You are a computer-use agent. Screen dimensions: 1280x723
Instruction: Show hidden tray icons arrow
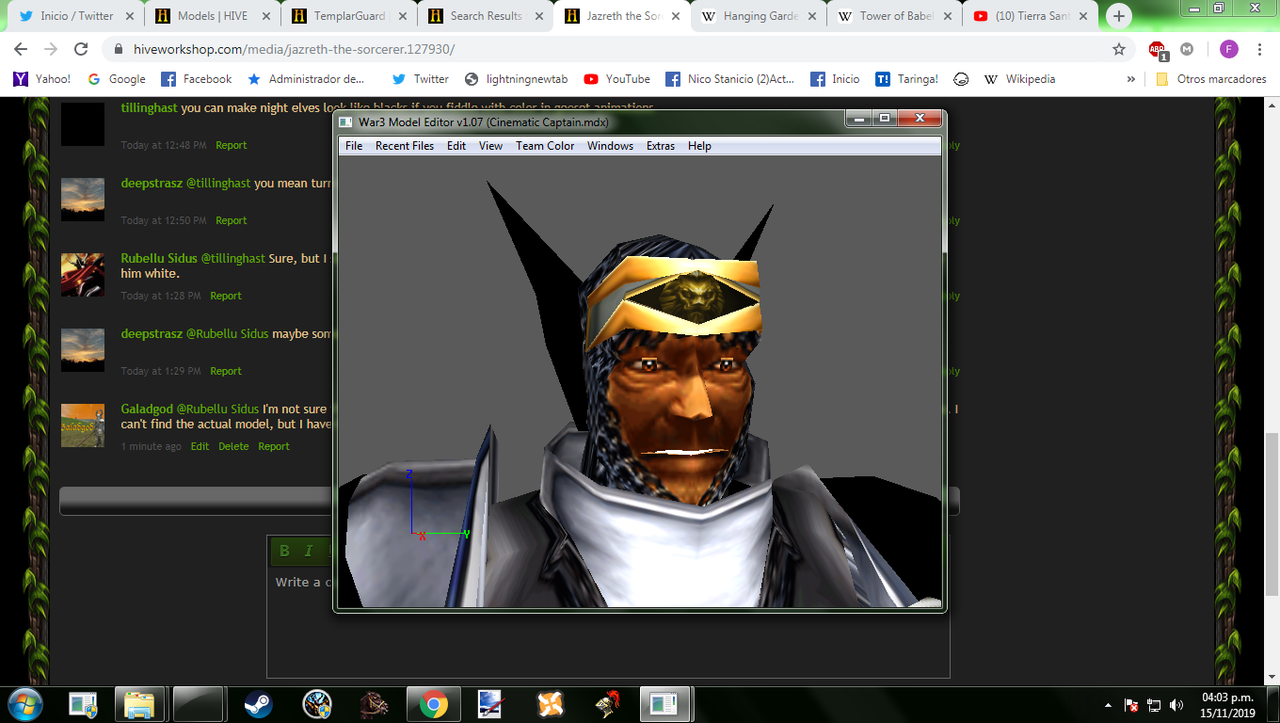(1108, 705)
